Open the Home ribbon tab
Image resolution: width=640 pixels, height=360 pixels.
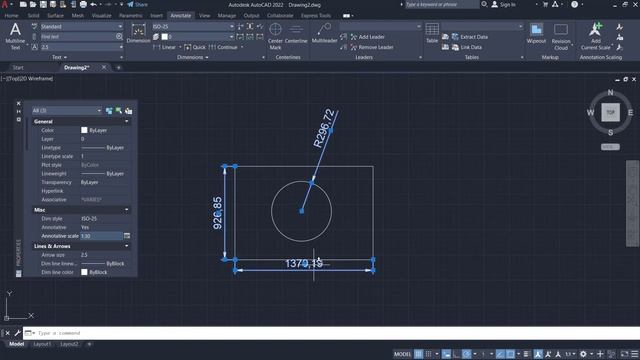[11, 16]
